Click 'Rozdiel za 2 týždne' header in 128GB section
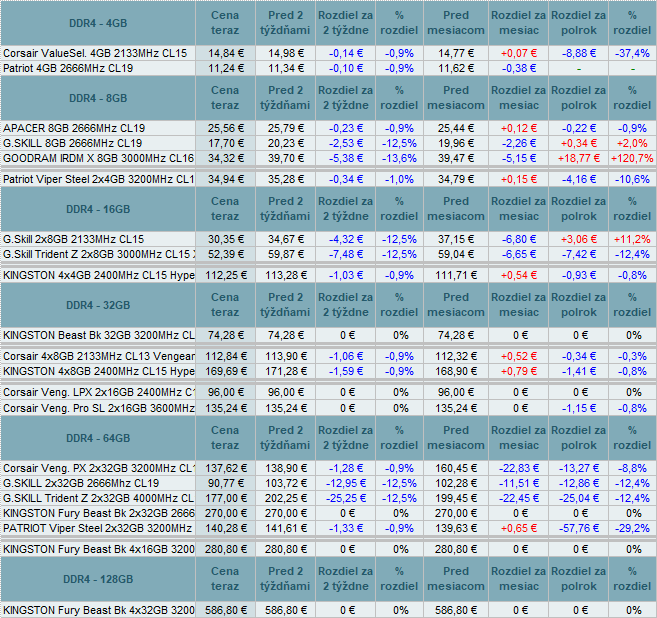Viewport: 657px width, 618px height. click(x=346, y=579)
